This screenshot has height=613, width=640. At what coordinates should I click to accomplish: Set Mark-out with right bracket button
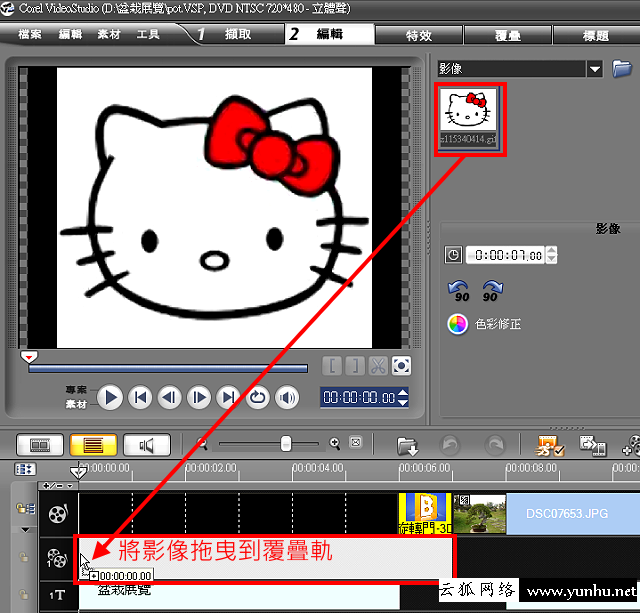pyautogui.click(x=355, y=366)
